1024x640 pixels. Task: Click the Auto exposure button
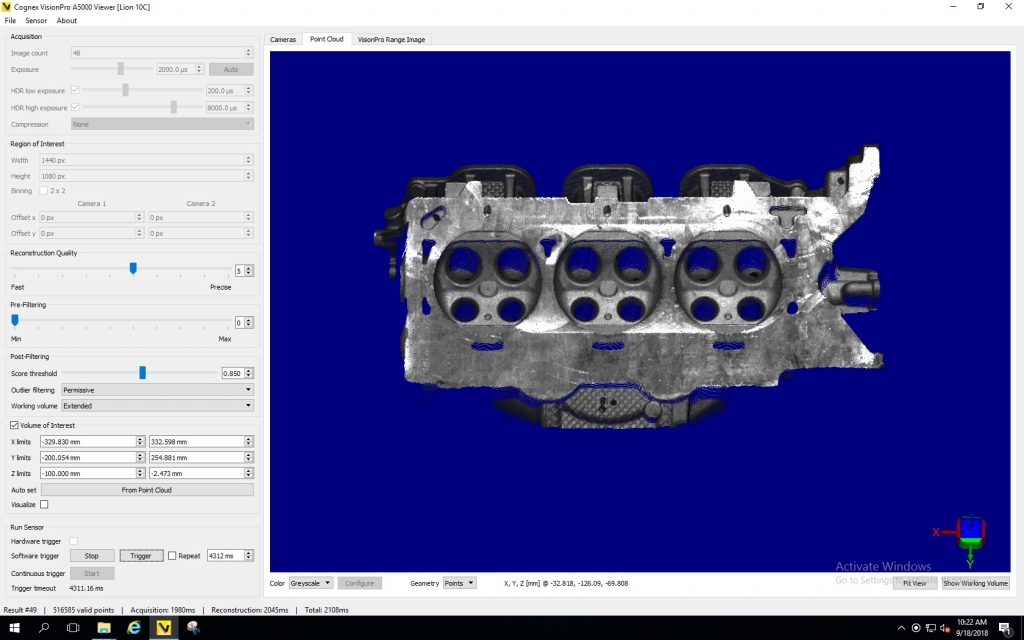click(231, 68)
